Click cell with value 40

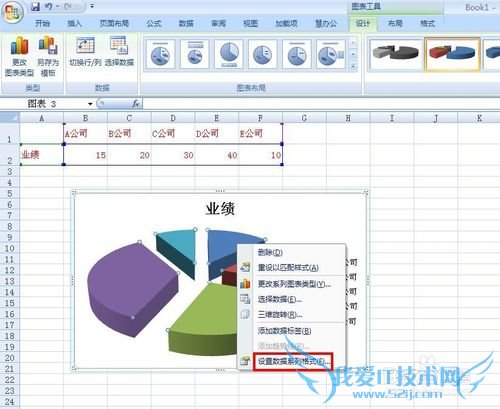[217, 155]
